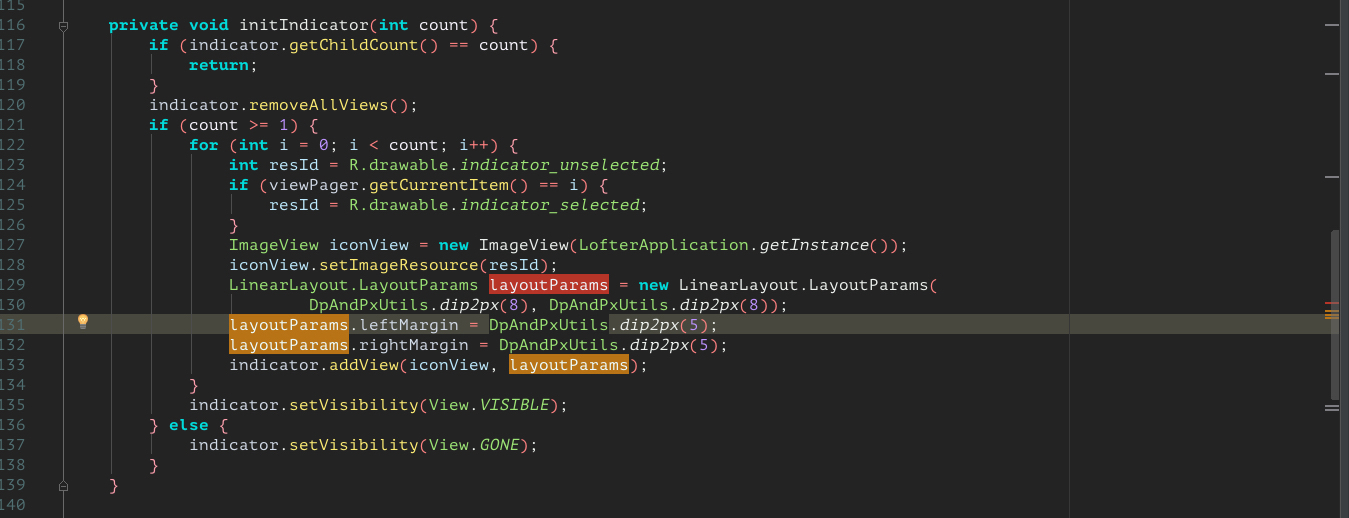
Task: Click line number 135 in gutter
Action: [14, 405]
